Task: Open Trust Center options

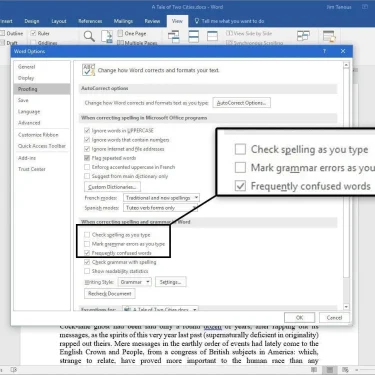Action: point(42,169)
